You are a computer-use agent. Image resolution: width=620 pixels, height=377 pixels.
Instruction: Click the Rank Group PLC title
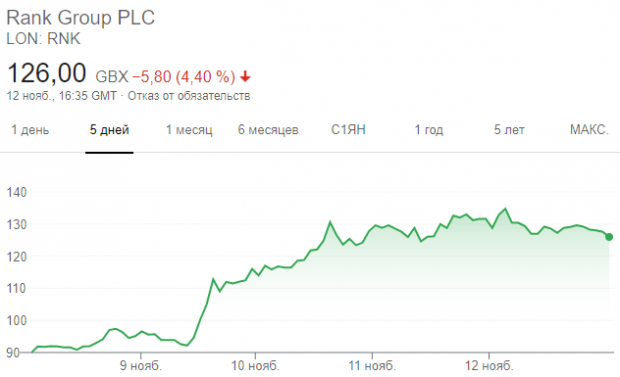(81, 18)
